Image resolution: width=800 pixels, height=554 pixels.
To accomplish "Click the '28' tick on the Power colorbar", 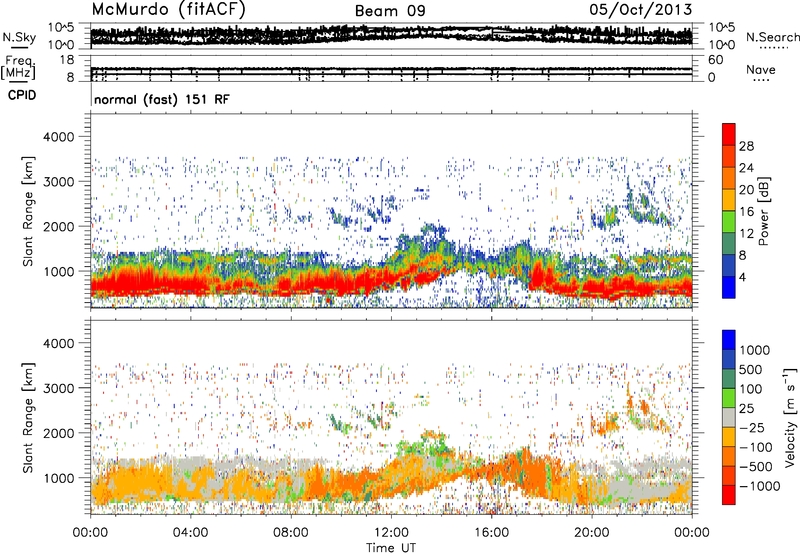I will click(746, 146).
